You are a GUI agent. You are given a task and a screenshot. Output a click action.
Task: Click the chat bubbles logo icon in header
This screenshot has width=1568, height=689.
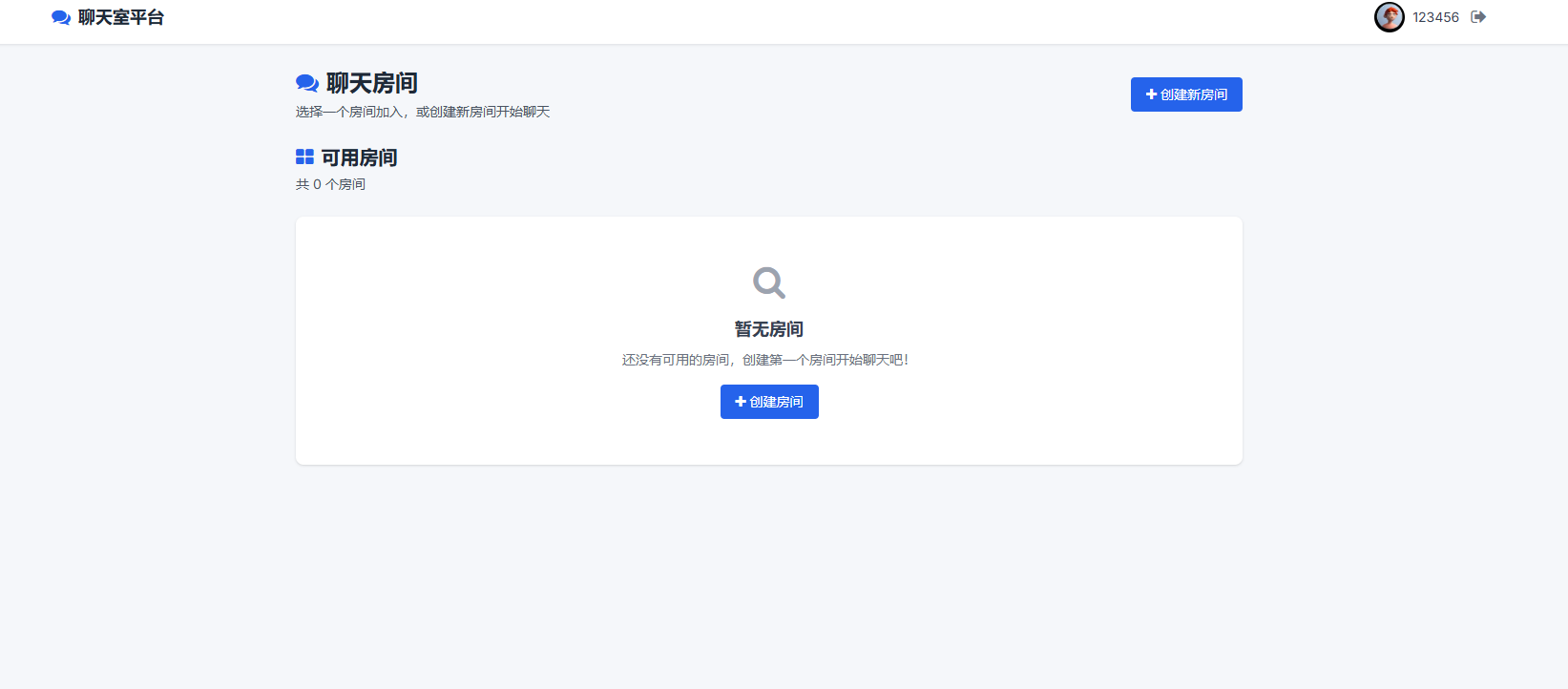point(61,17)
